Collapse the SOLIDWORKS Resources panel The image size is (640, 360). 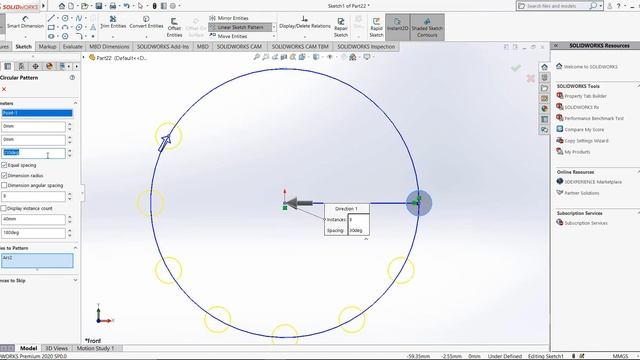tap(556, 45)
